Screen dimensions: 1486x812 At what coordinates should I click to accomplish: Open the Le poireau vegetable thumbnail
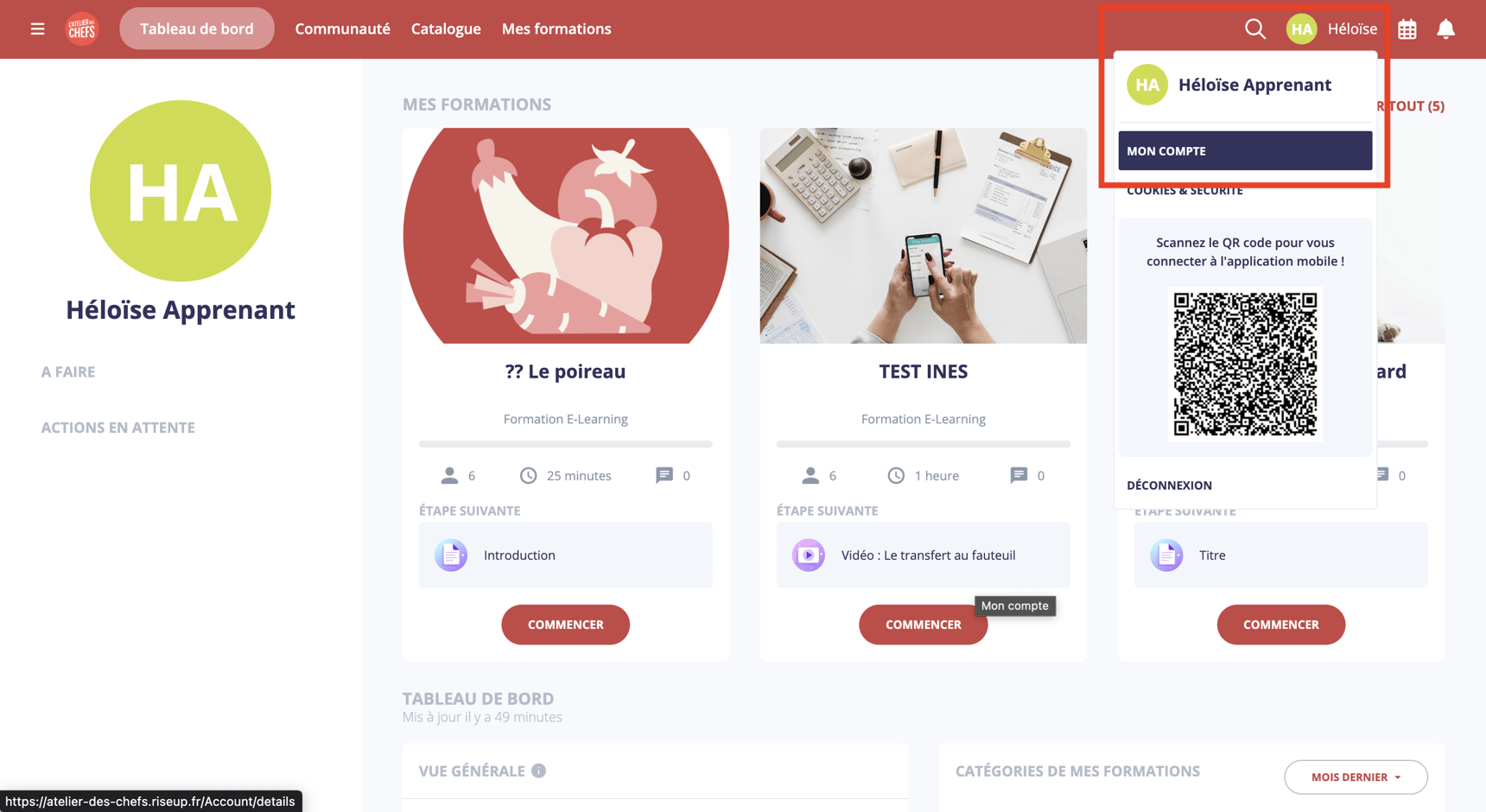click(566, 236)
